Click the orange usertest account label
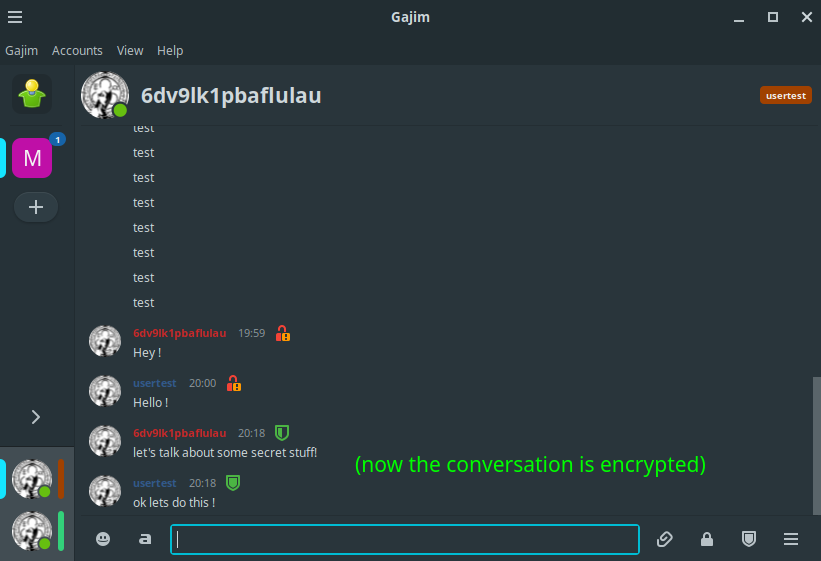The image size is (821, 561). pyautogui.click(x=785, y=95)
